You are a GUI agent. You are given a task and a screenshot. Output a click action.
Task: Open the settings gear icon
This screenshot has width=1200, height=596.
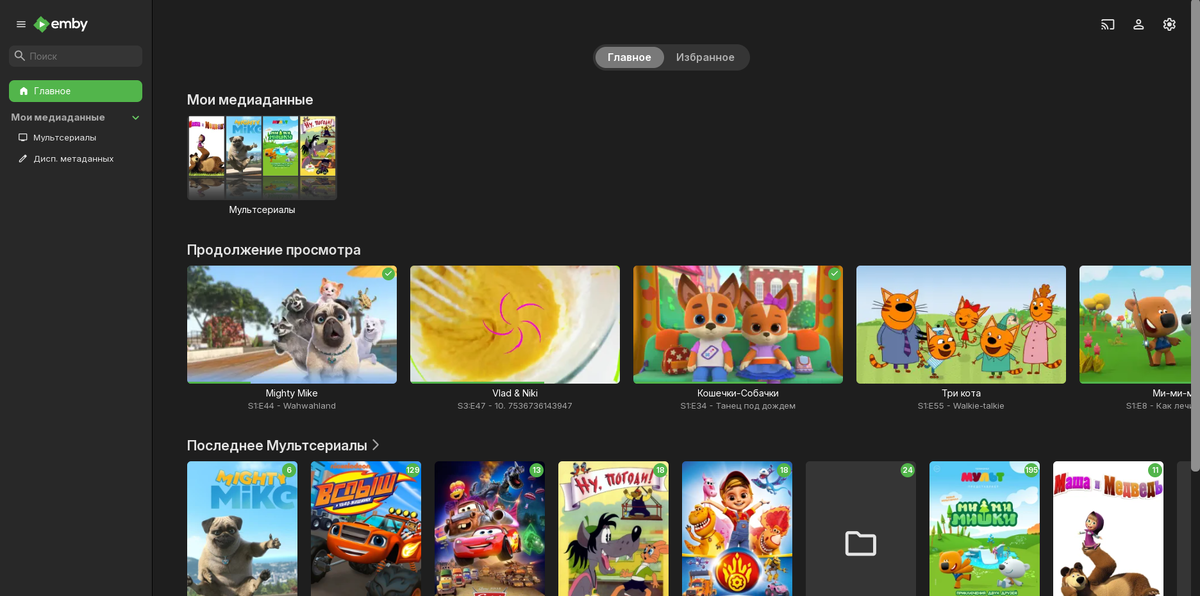(x=1169, y=24)
